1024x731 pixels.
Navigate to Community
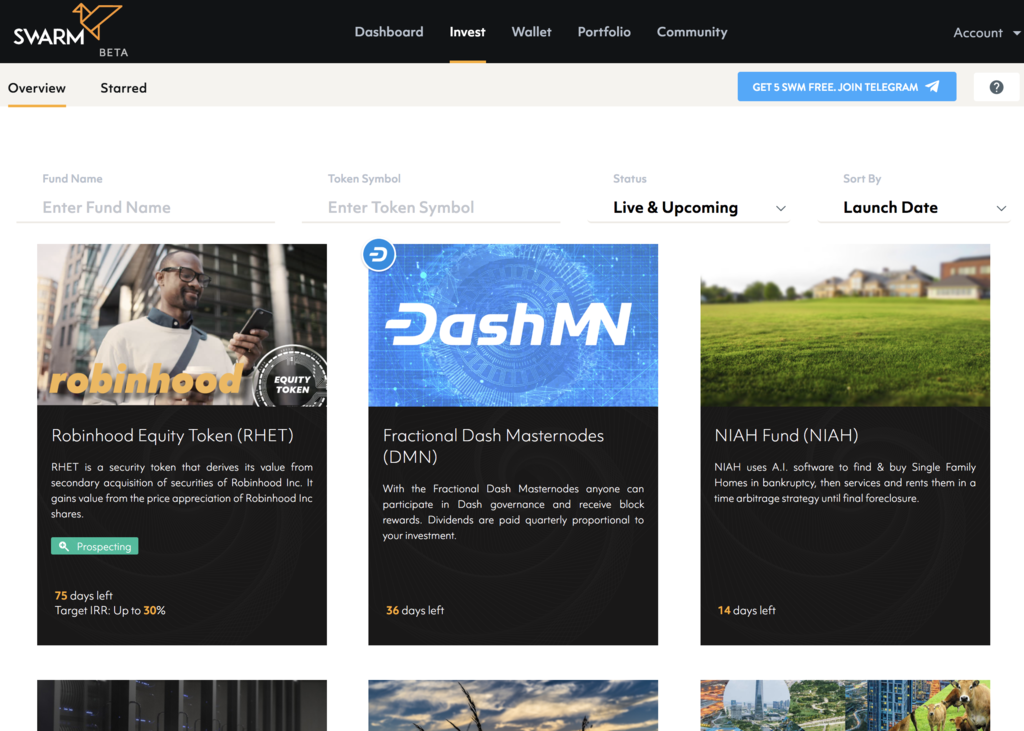[x=692, y=31]
